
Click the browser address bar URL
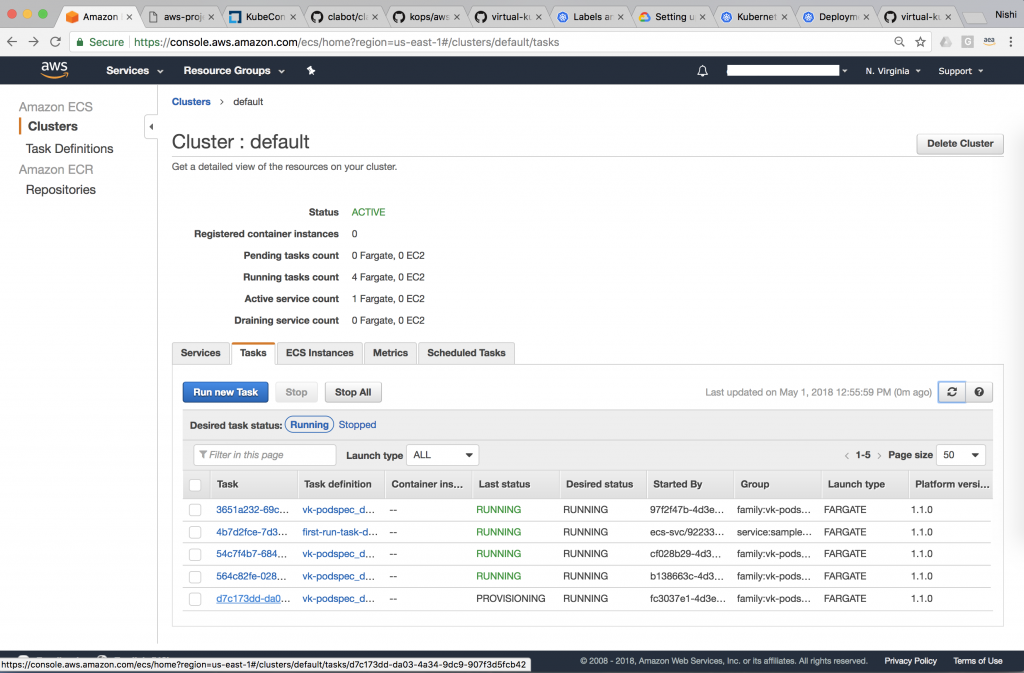click(x=347, y=42)
